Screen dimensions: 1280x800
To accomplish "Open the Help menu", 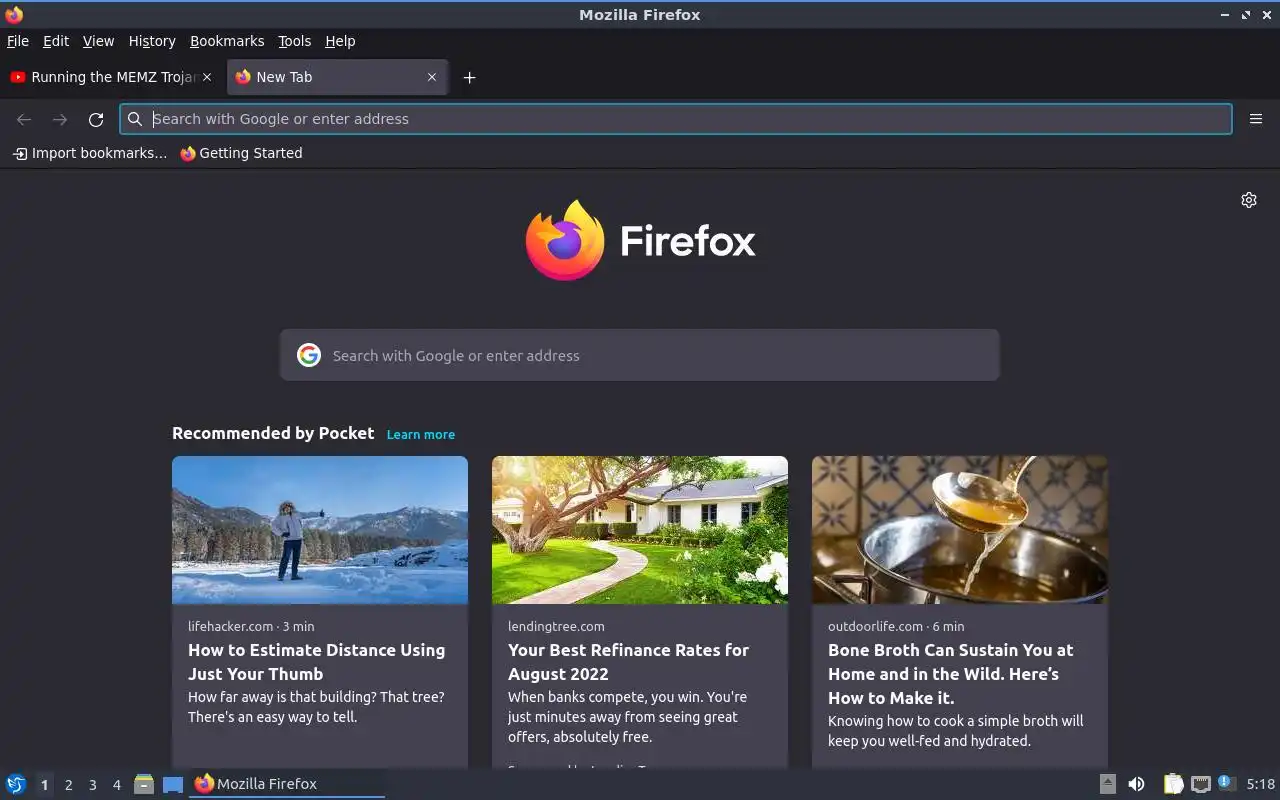I will pyautogui.click(x=340, y=41).
